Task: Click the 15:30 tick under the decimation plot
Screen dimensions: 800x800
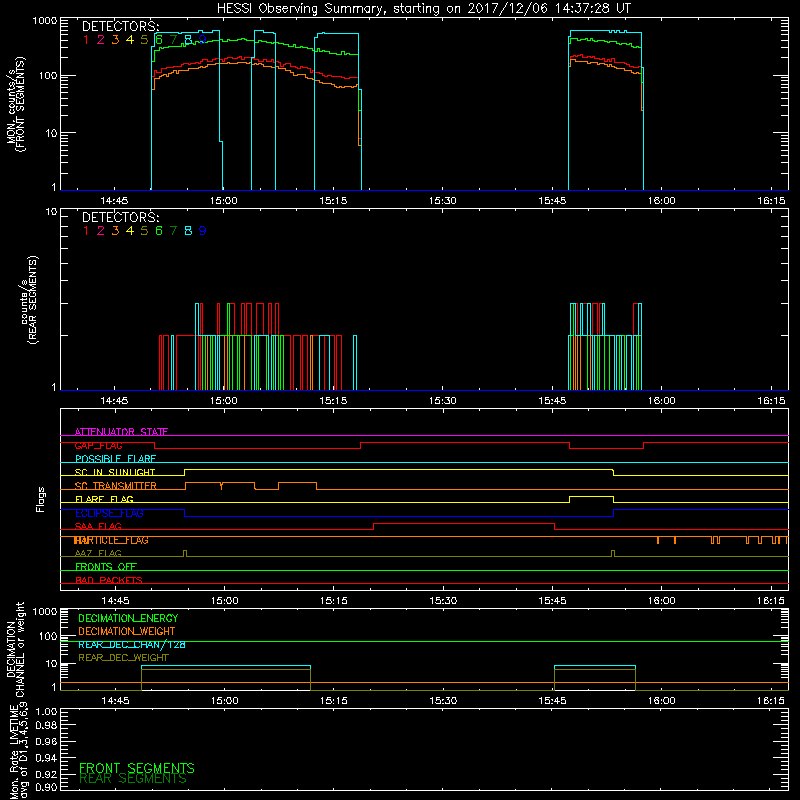Action: [x=442, y=701]
